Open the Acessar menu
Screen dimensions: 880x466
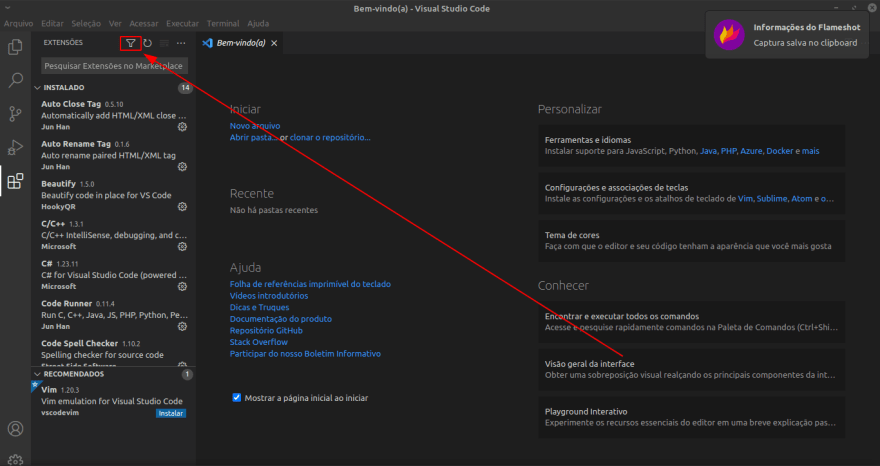(x=144, y=24)
